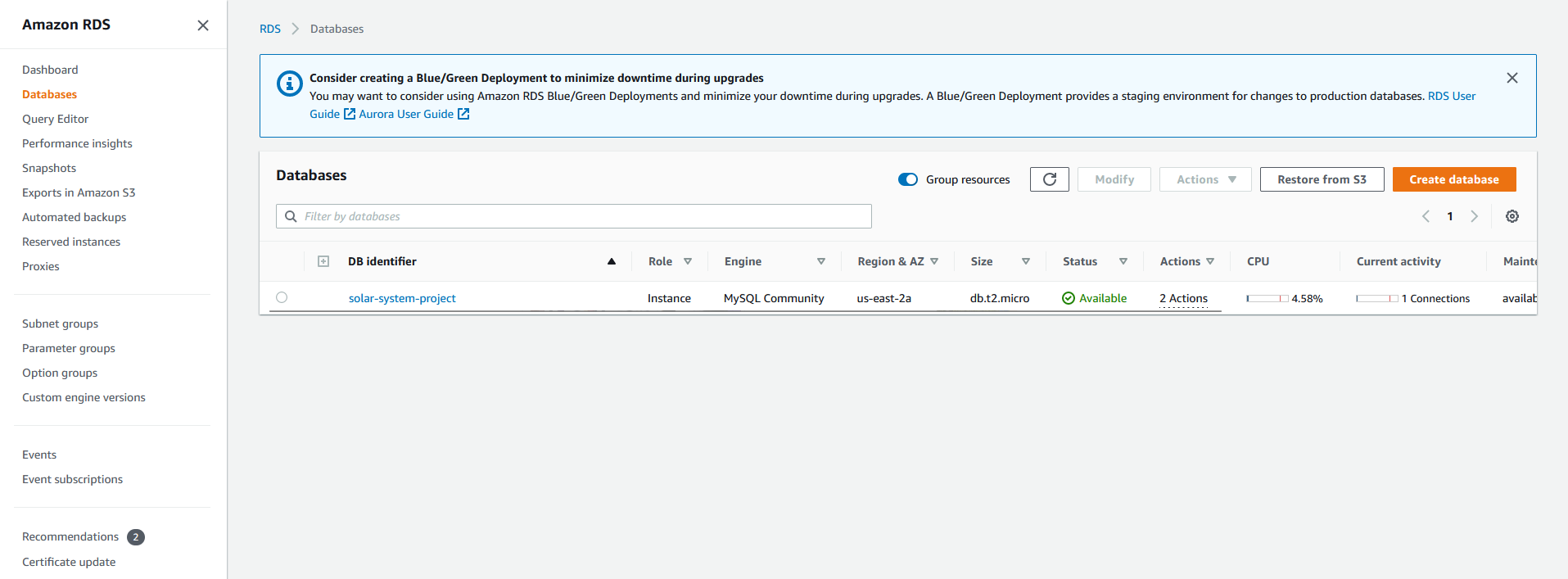
Task: Click Create database button
Action: click(x=1454, y=179)
